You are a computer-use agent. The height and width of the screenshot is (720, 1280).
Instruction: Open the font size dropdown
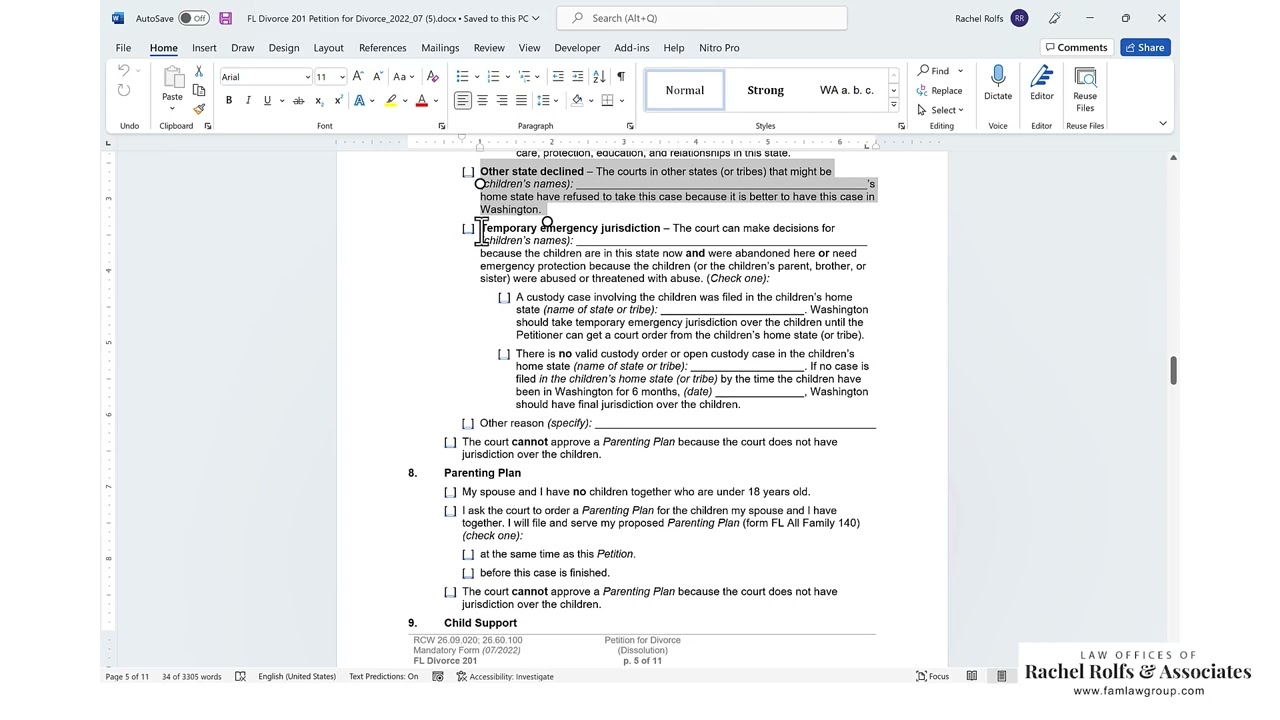pos(341,77)
